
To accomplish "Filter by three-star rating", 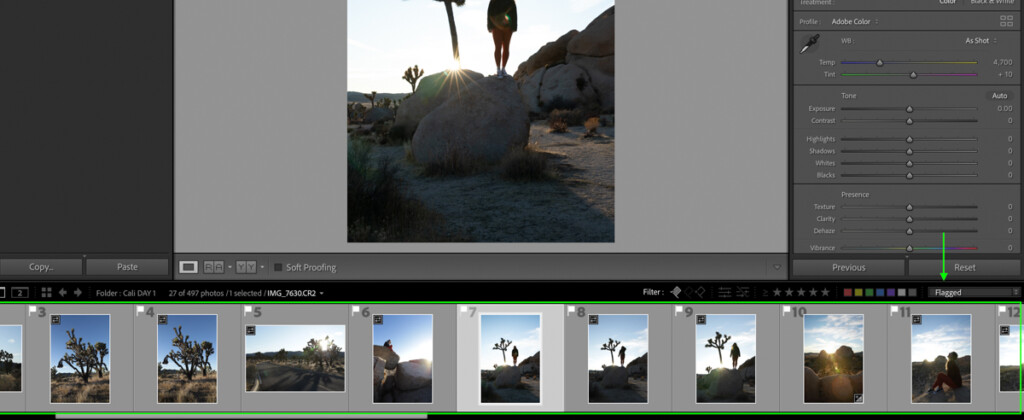I will point(801,293).
